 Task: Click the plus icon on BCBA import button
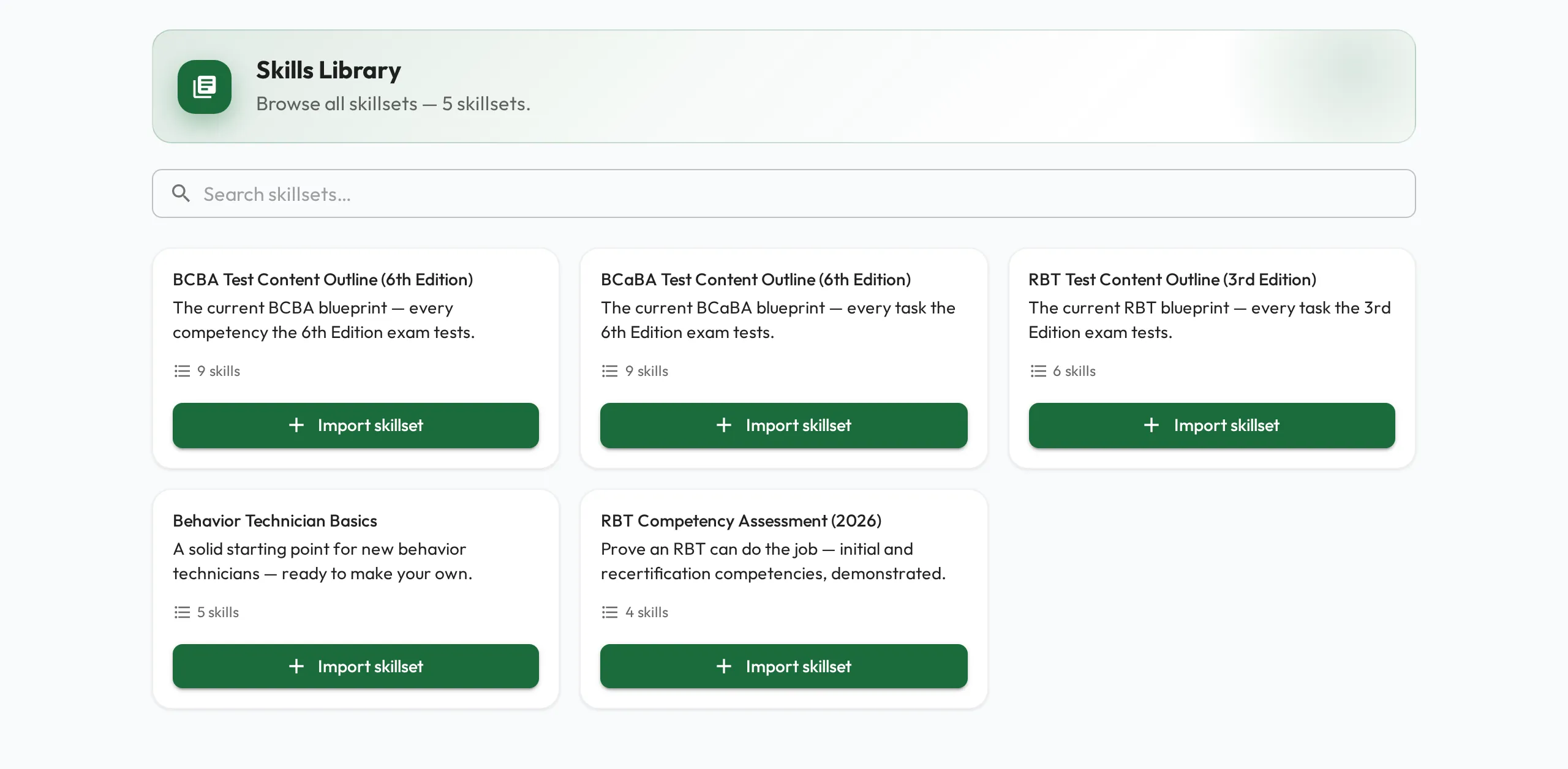296,425
